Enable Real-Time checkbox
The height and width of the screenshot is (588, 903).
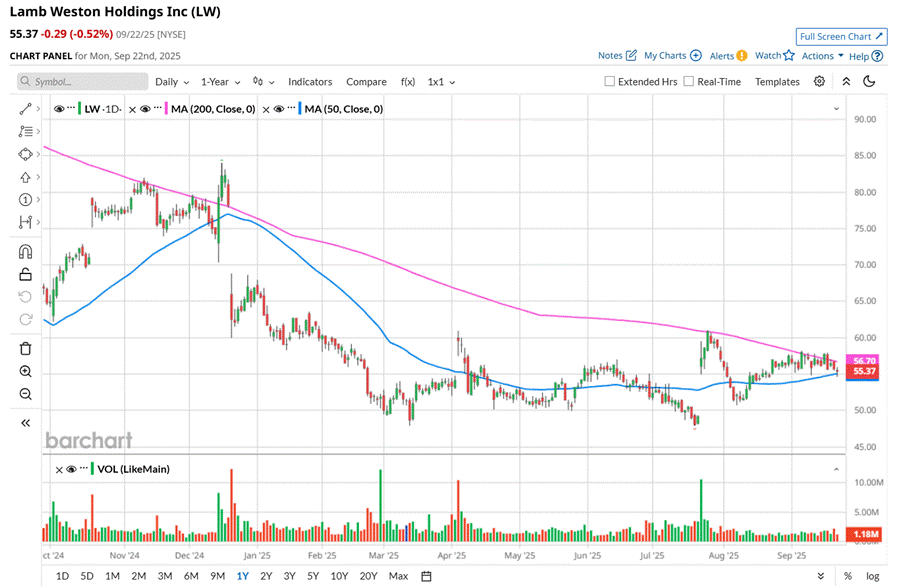[689, 81]
